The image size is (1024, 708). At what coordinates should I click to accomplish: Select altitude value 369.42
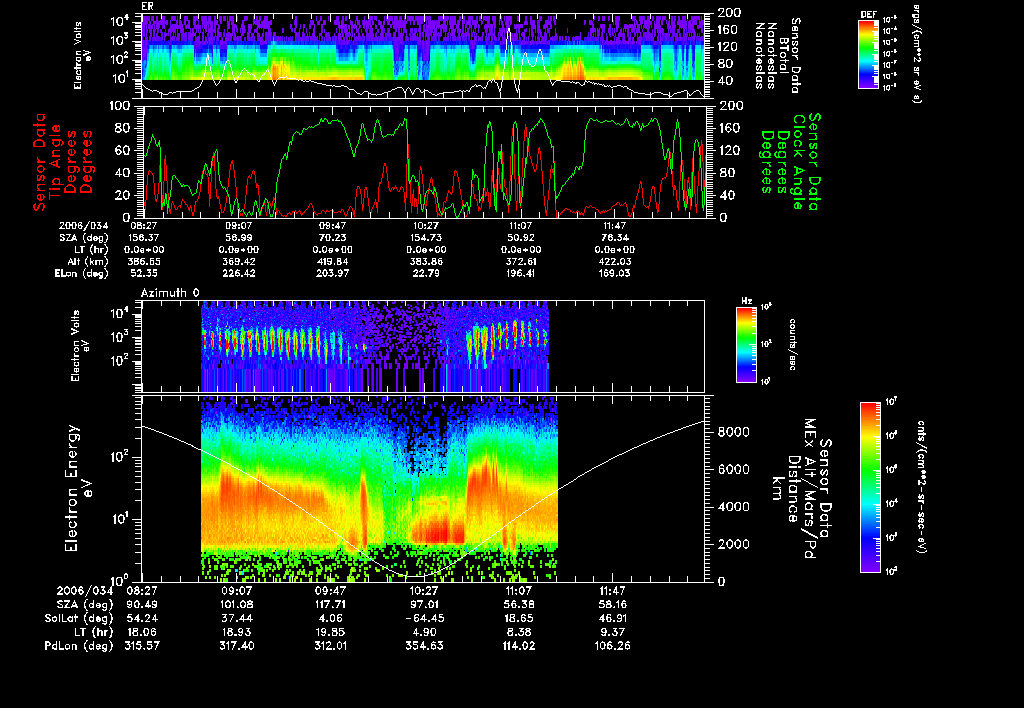click(239, 262)
